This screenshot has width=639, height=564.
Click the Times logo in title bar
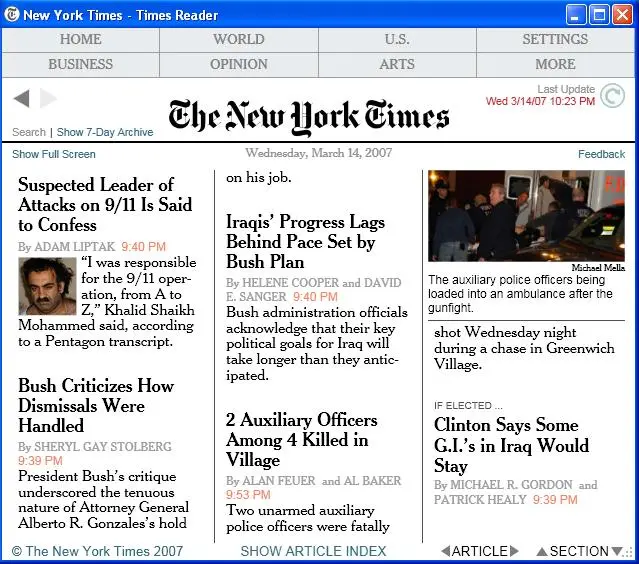[x=11, y=15]
